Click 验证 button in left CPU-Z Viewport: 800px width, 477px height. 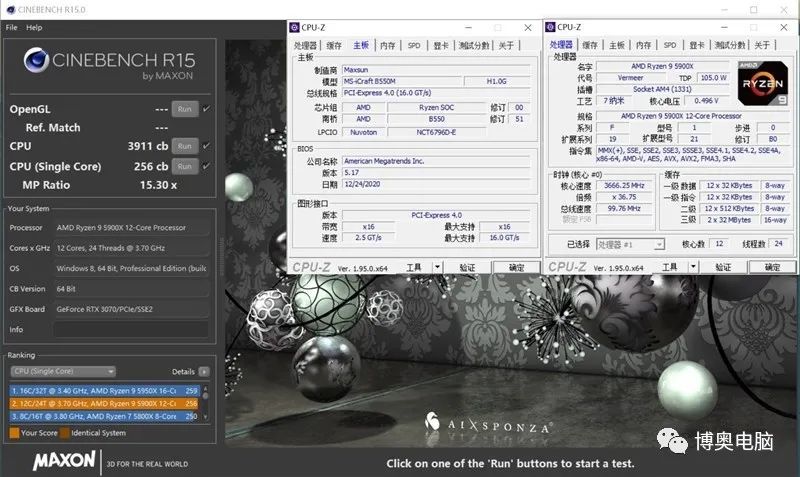[x=467, y=267]
